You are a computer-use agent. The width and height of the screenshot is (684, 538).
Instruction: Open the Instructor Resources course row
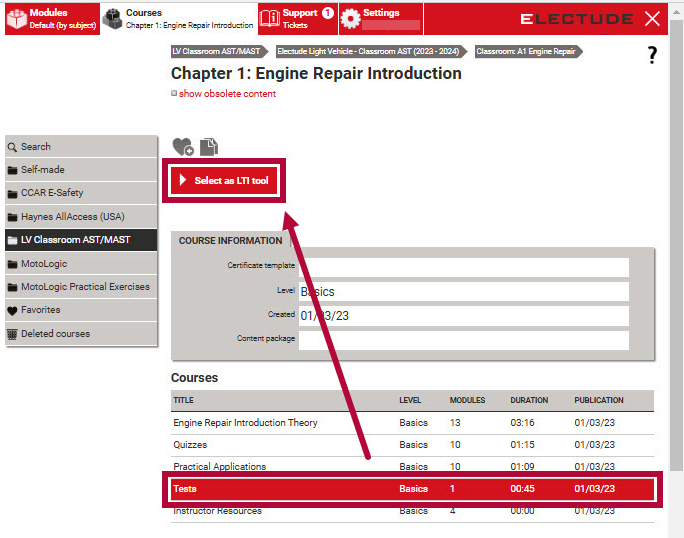(x=412, y=511)
